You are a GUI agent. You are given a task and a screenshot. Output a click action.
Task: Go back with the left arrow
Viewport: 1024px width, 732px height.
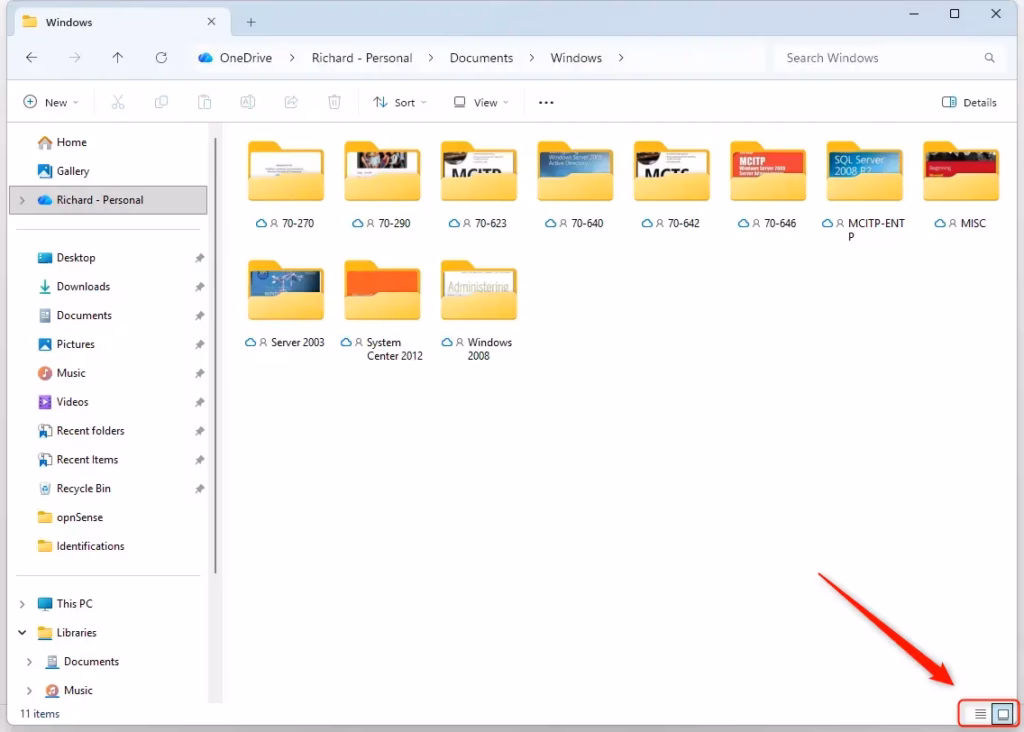point(31,57)
